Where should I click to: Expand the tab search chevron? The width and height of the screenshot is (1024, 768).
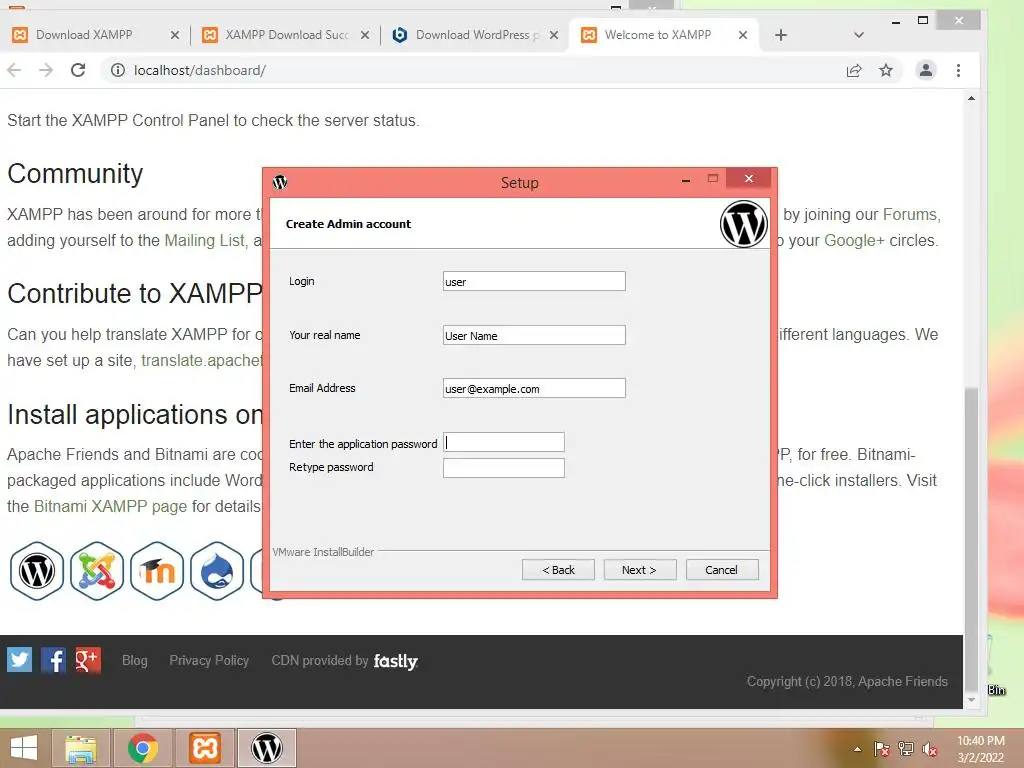point(859,35)
